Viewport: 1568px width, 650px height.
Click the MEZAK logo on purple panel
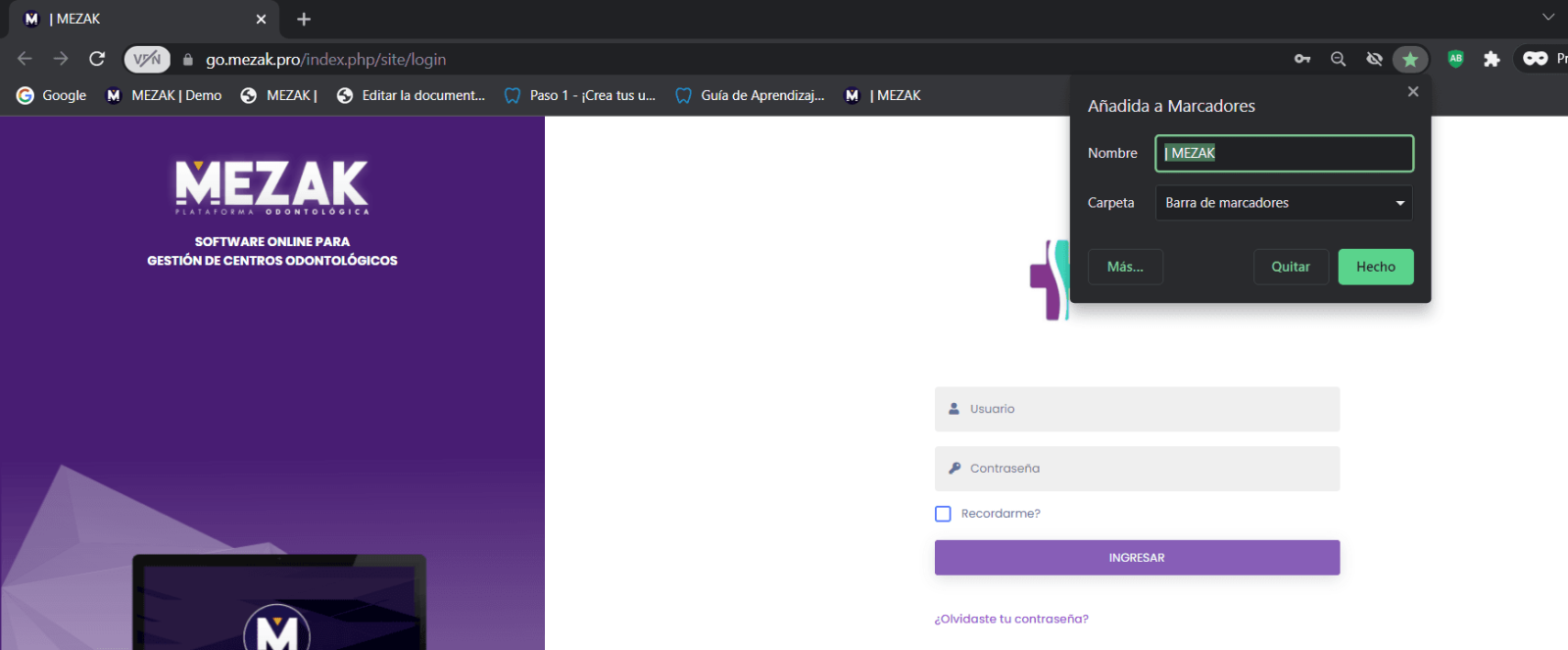(272, 187)
